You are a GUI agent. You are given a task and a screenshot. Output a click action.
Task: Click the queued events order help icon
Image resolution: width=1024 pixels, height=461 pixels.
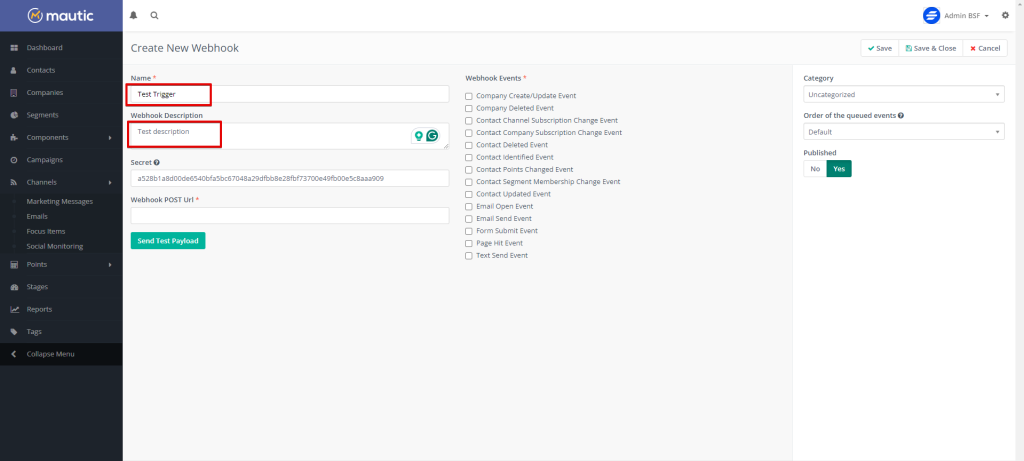coord(901,116)
